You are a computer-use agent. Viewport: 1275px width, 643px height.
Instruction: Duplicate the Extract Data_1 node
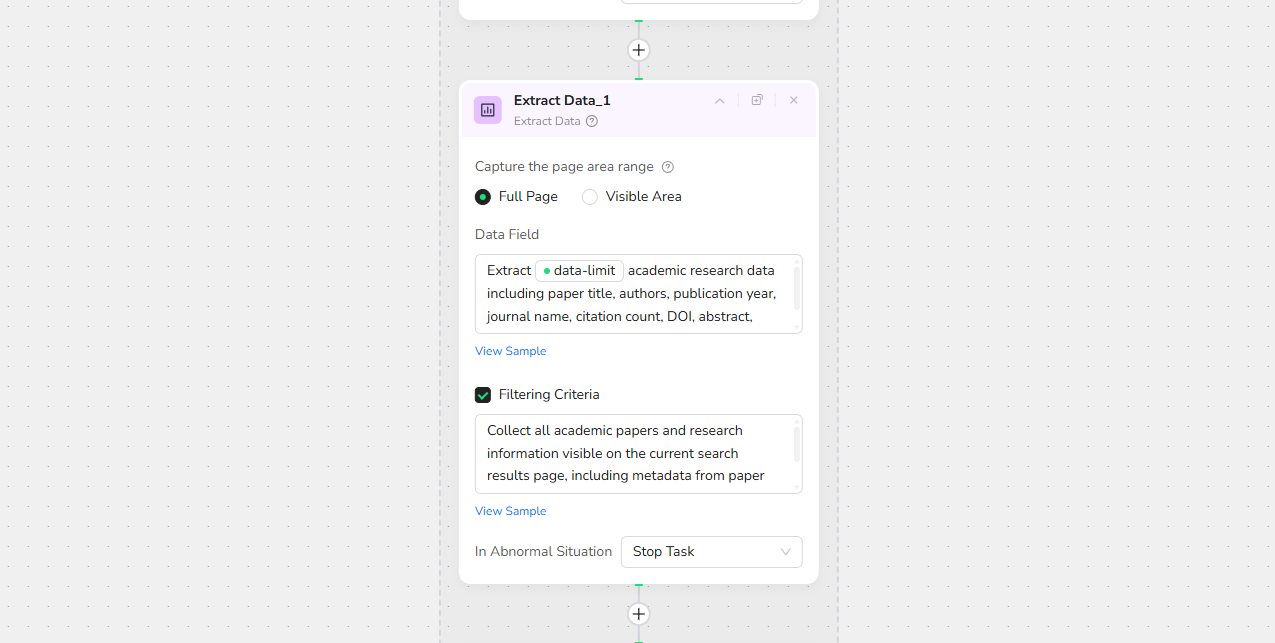[x=757, y=100]
